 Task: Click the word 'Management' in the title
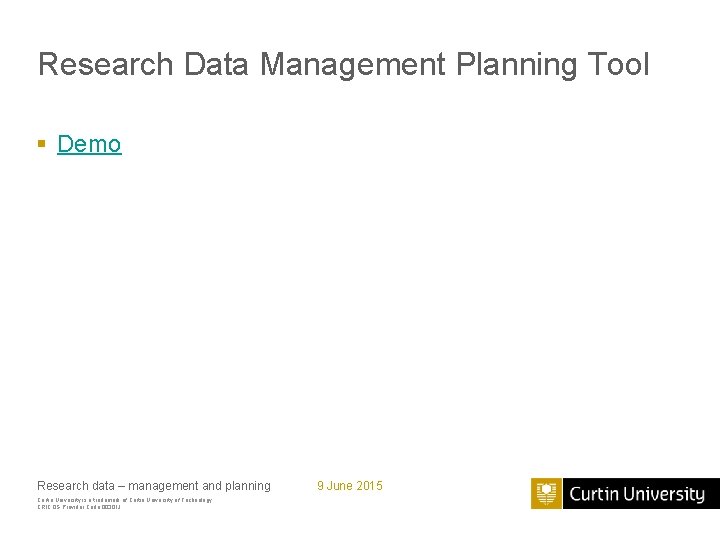point(352,65)
